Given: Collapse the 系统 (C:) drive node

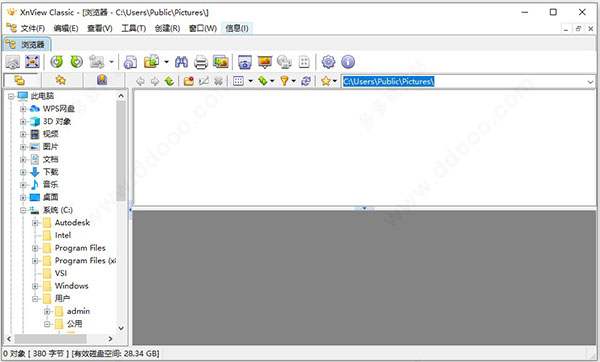Looking at the screenshot, I should [x=23, y=210].
